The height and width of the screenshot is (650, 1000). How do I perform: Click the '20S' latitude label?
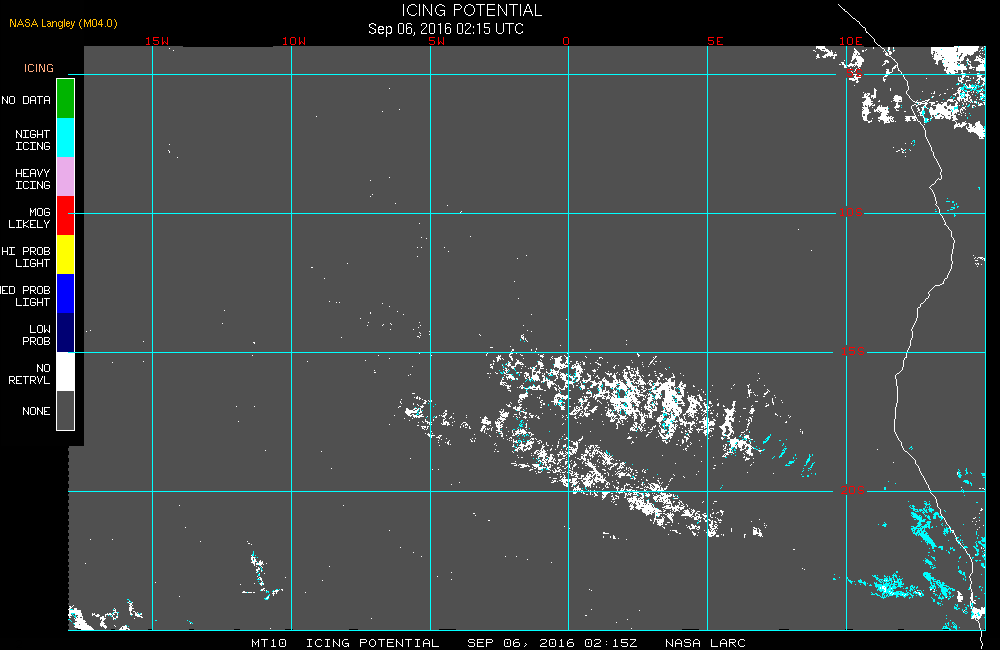(x=853, y=491)
